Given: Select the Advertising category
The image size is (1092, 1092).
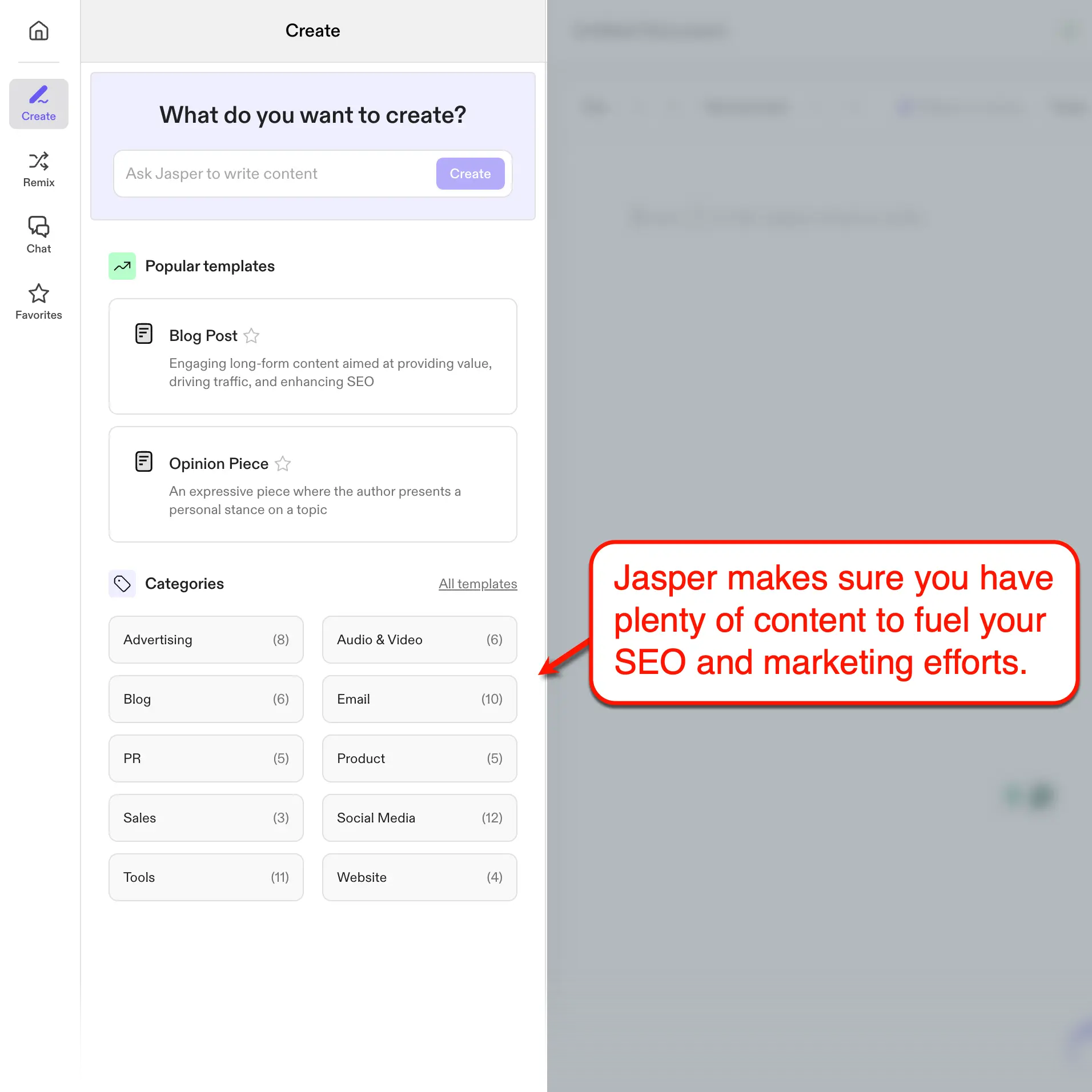Looking at the screenshot, I should (206, 640).
